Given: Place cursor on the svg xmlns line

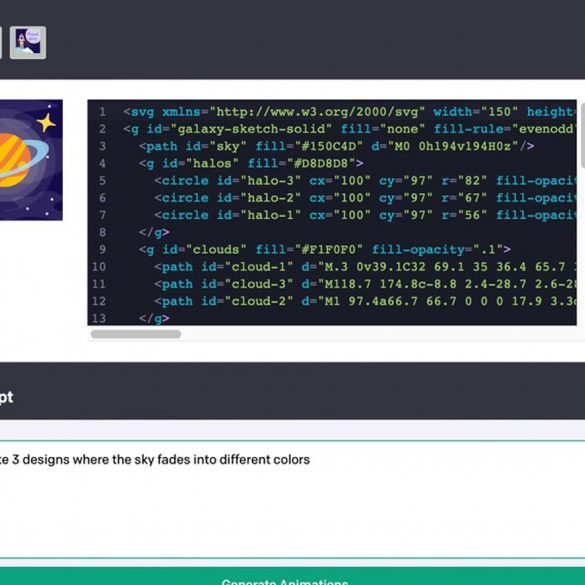Looking at the screenshot, I should coord(350,112).
